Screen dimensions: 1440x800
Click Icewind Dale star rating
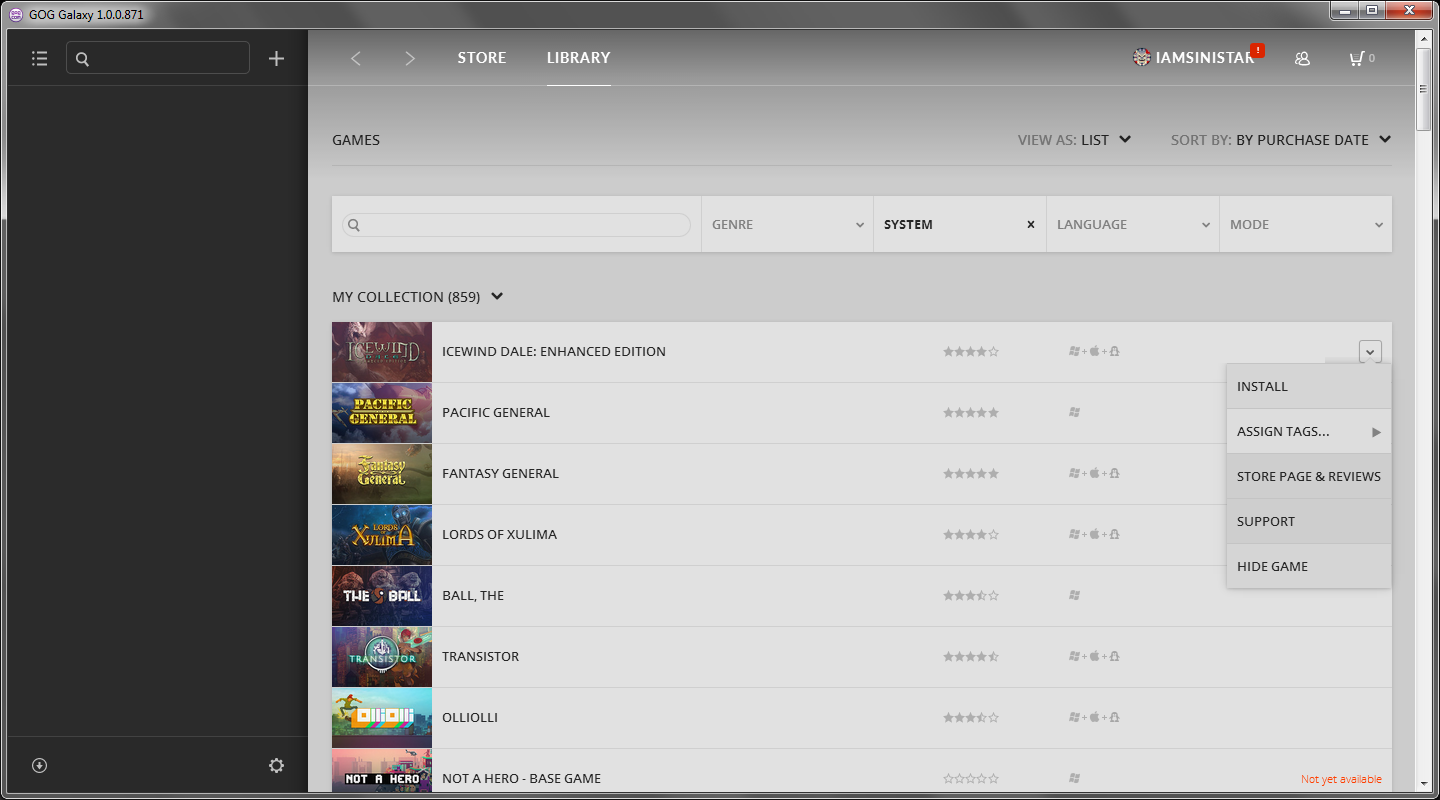971,352
